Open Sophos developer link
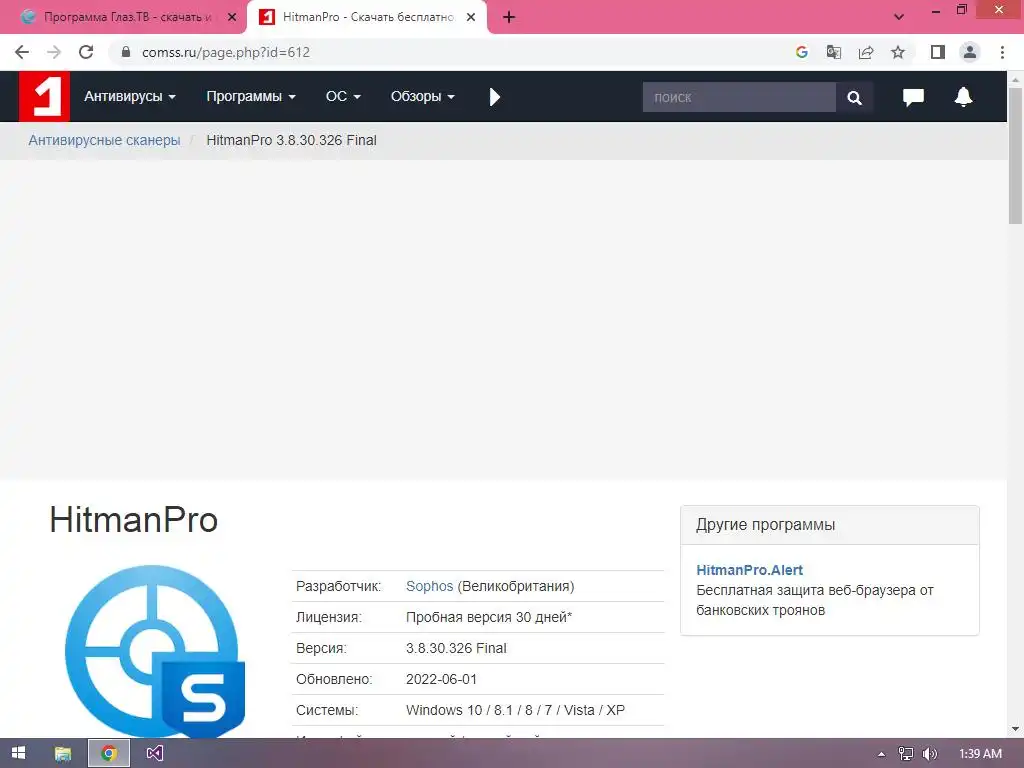This screenshot has width=1024, height=768. [429, 586]
